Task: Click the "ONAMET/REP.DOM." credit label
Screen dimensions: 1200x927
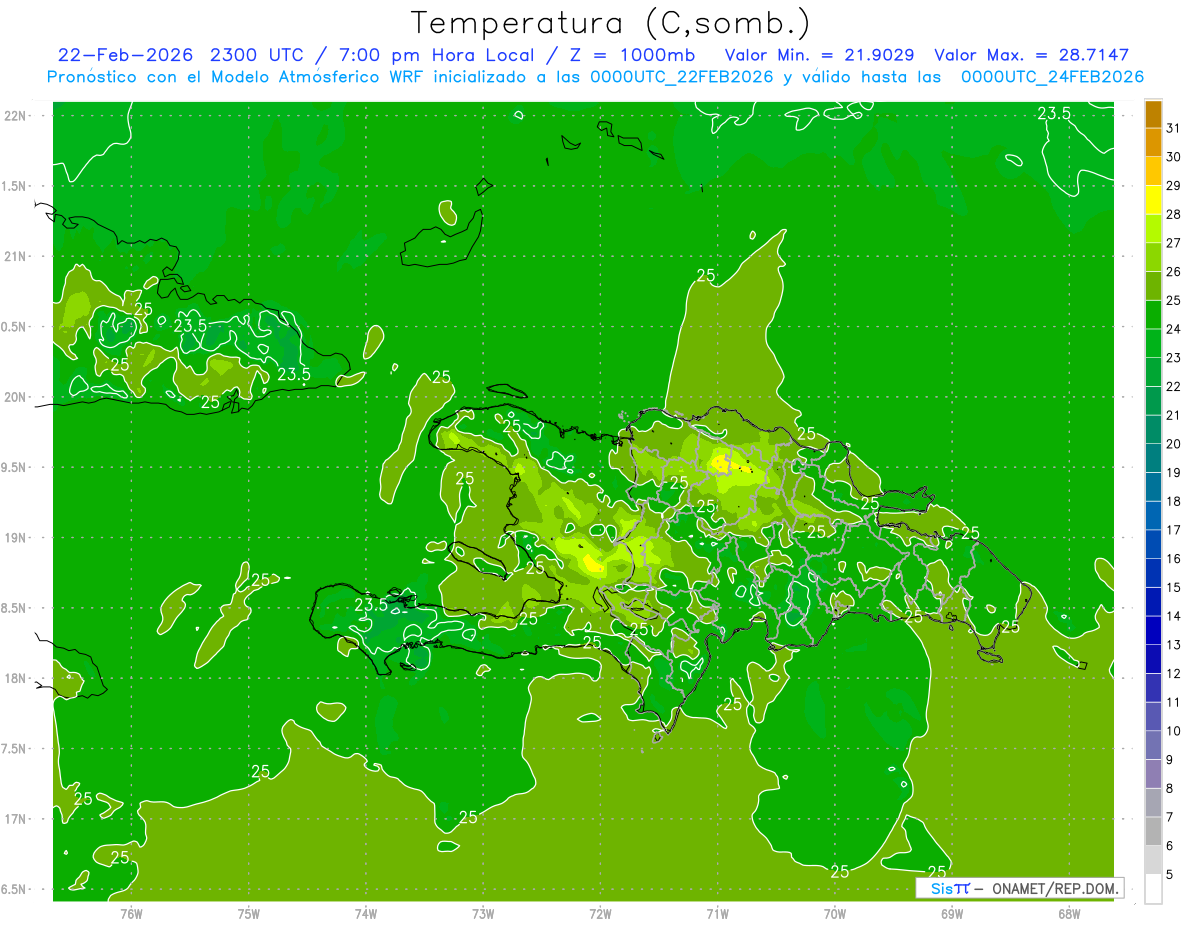Action: tap(1056, 888)
